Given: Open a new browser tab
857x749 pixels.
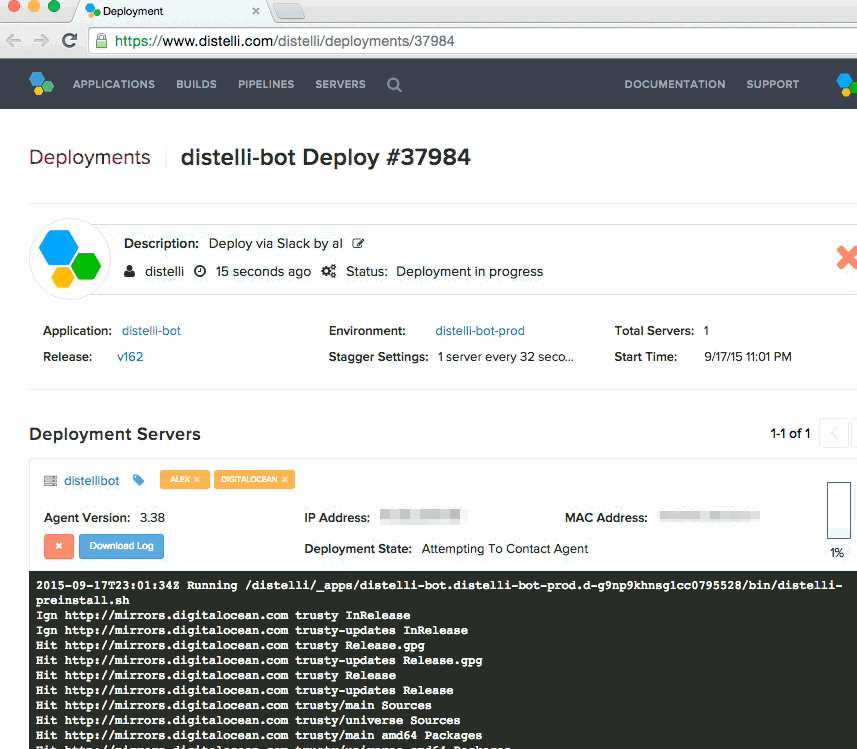Looking at the screenshot, I should click(288, 11).
